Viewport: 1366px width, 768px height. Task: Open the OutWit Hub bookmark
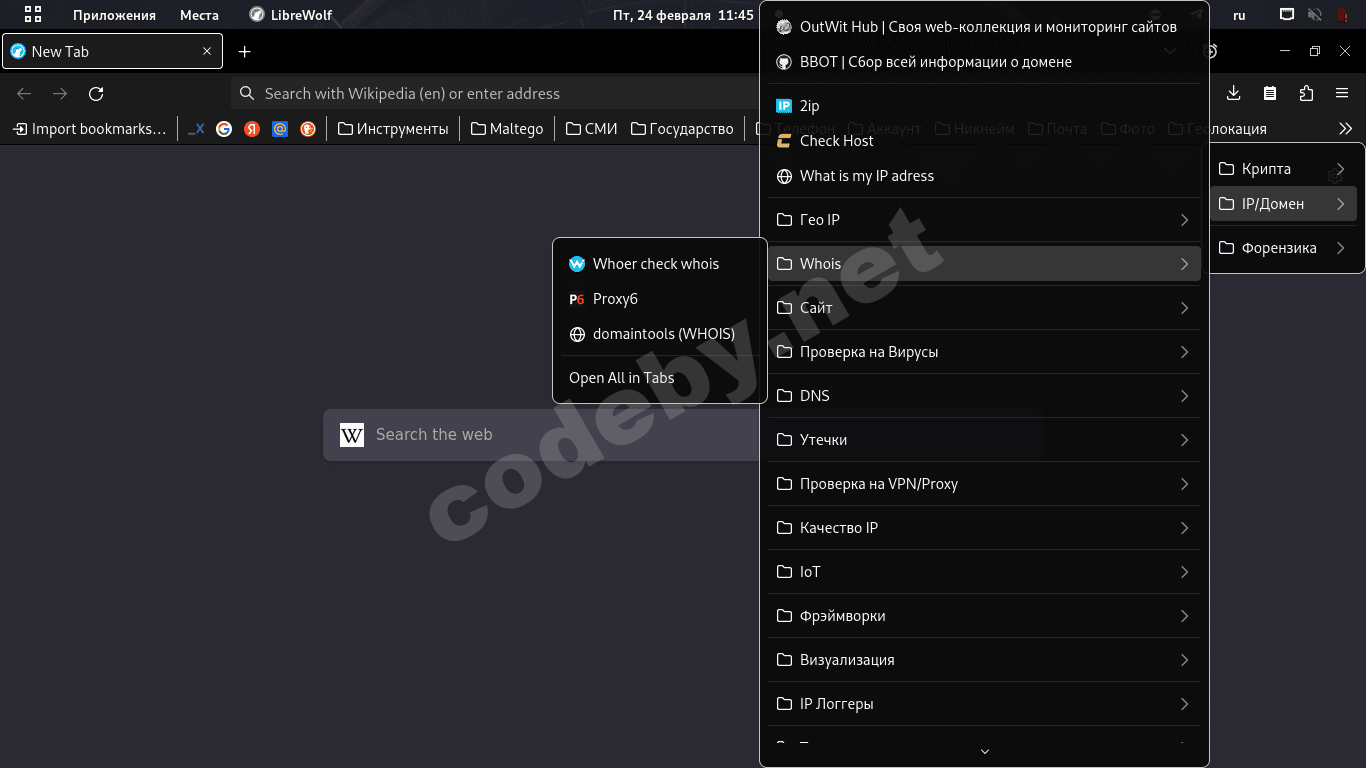[x=984, y=27]
